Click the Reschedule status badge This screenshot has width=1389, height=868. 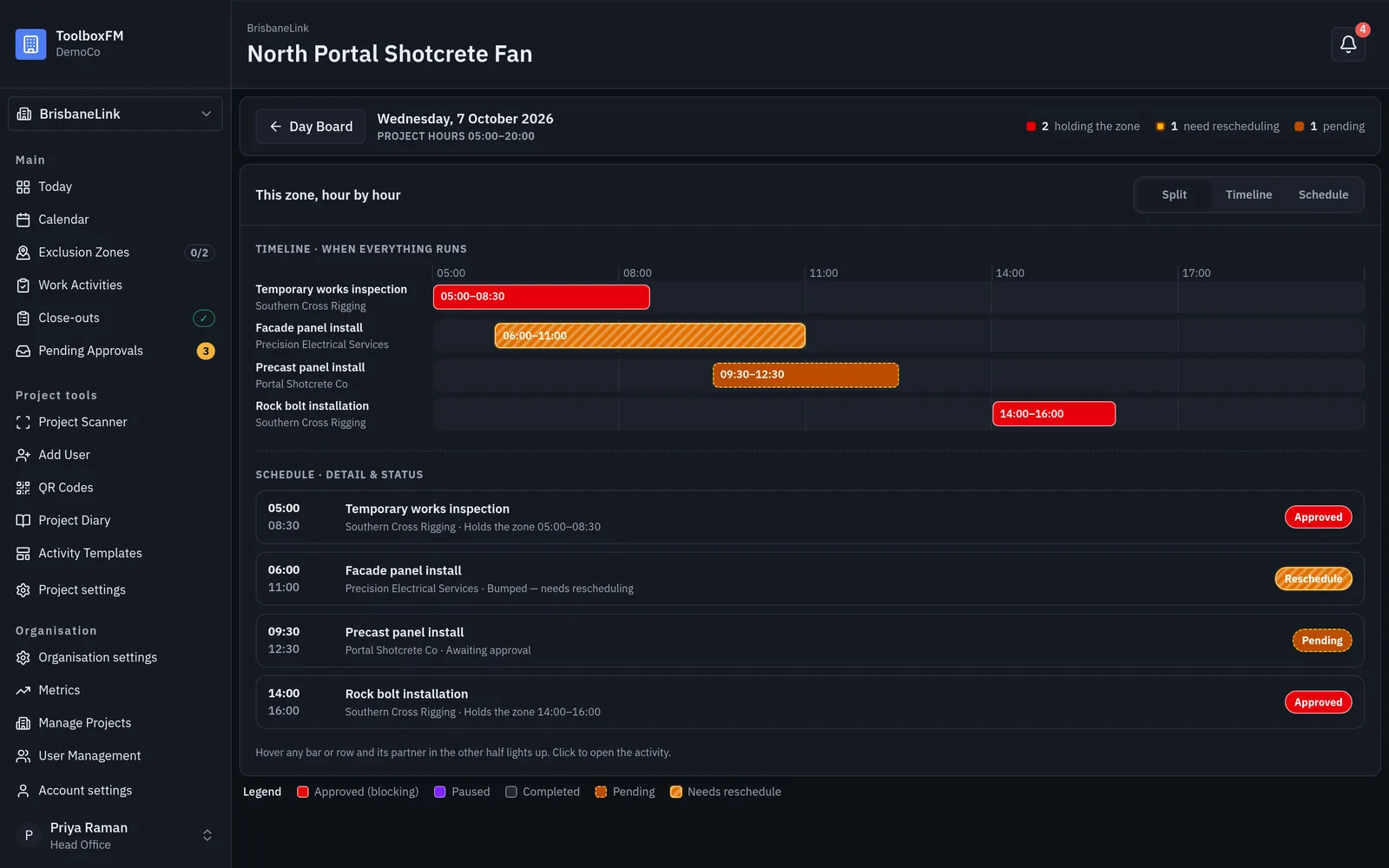tap(1313, 579)
